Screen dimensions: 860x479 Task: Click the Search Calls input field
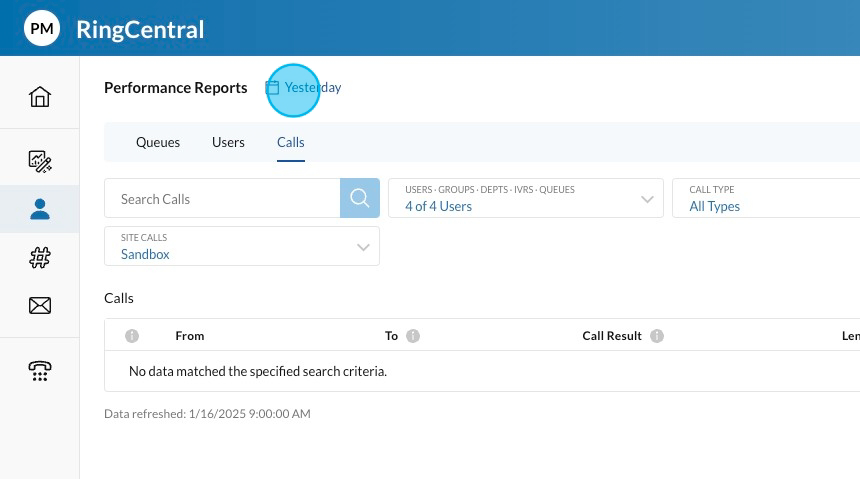[x=222, y=199]
